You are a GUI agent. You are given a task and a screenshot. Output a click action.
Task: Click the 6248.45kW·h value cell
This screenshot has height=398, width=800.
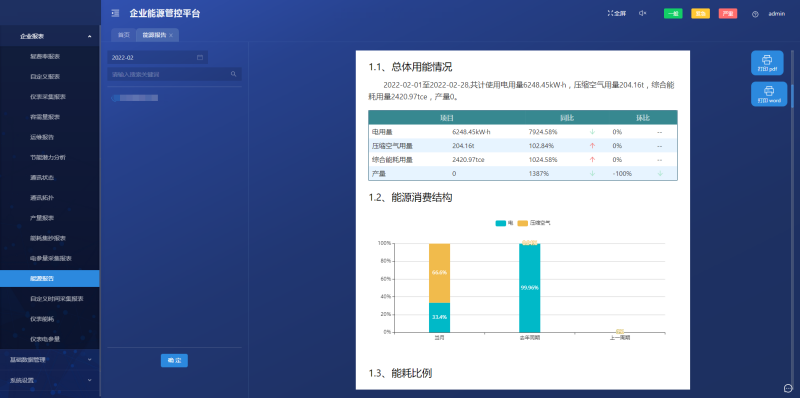pyautogui.click(x=471, y=132)
